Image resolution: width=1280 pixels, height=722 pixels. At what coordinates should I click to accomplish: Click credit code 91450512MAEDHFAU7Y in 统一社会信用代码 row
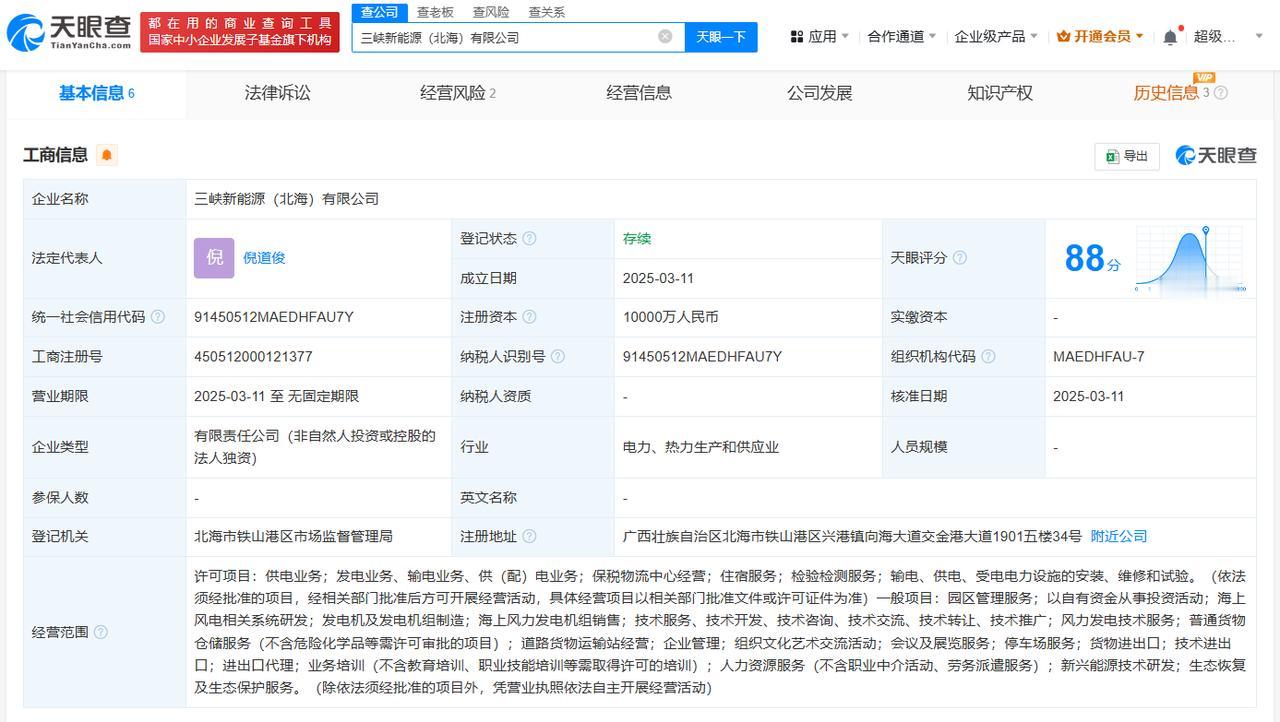click(274, 317)
